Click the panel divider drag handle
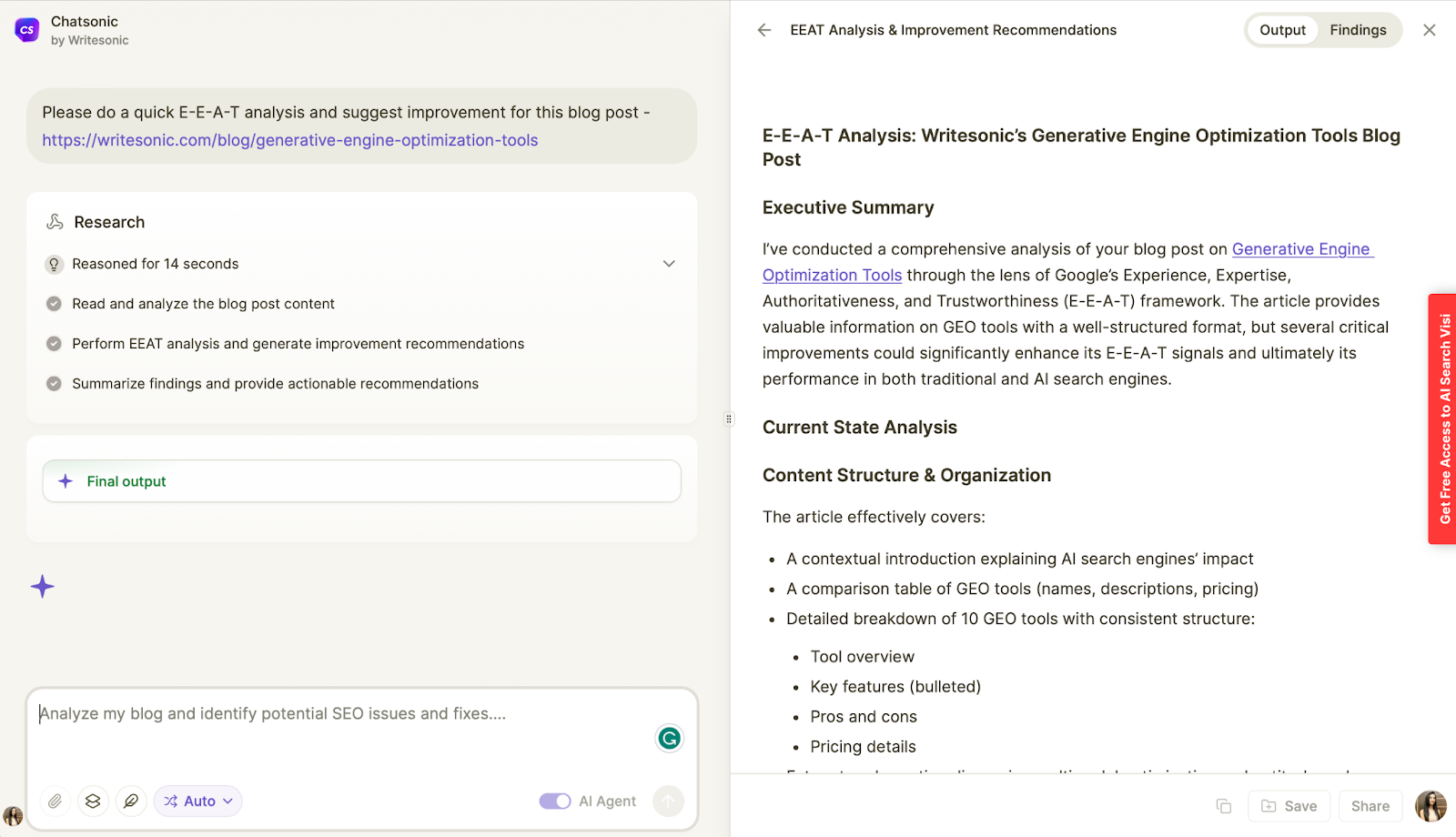The width and height of the screenshot is (1456, 837). 729,419
